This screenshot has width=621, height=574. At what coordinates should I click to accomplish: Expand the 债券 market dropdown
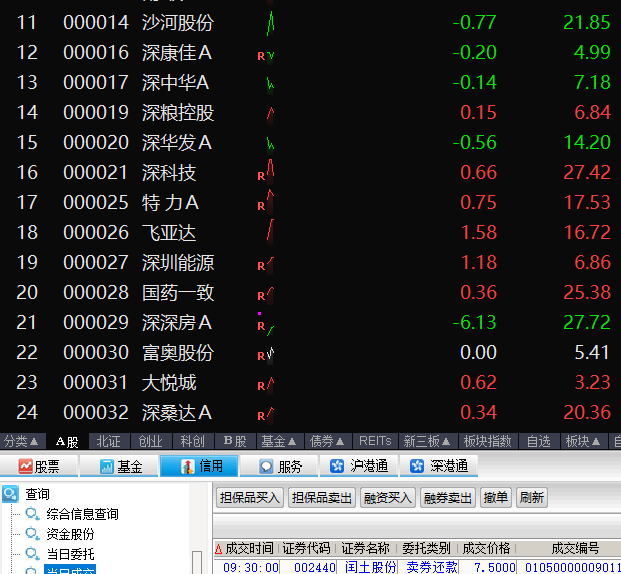click(327, 441)
